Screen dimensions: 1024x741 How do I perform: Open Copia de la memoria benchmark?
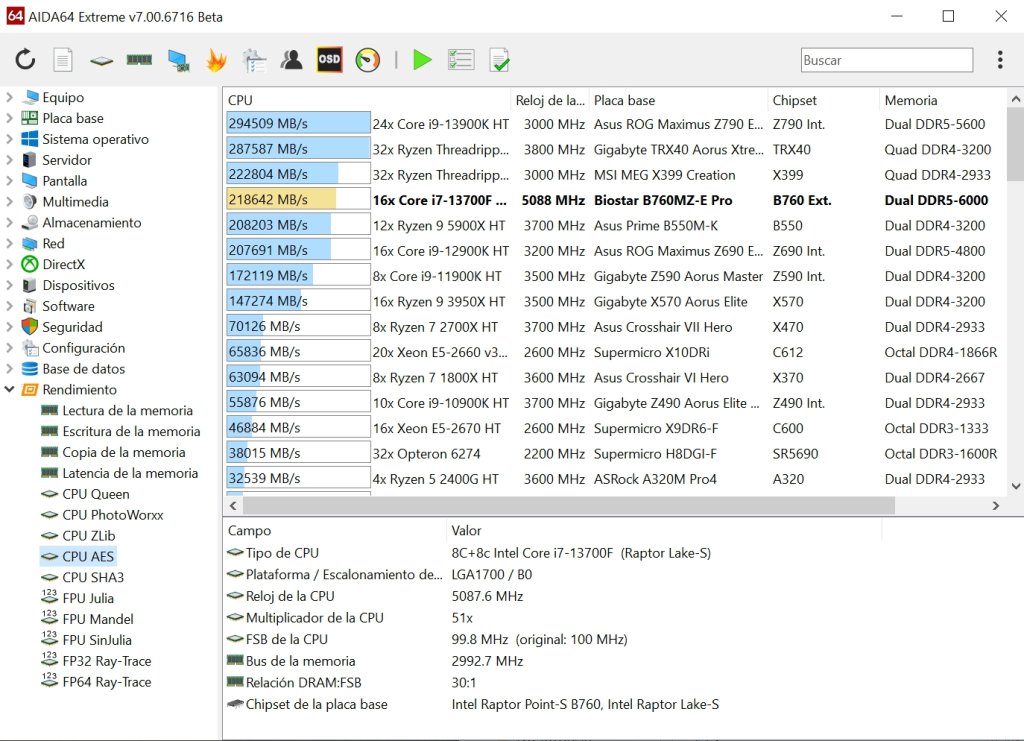coord(123,452)
